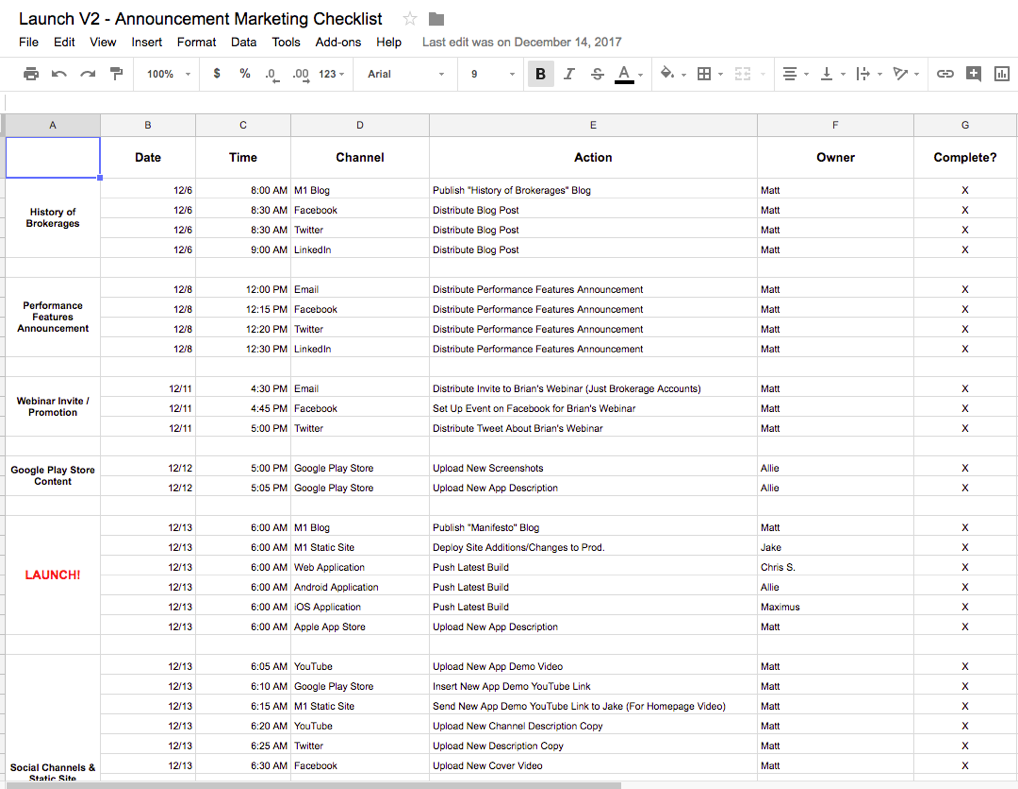Select the 'iOS Application' channel cell

360,607
